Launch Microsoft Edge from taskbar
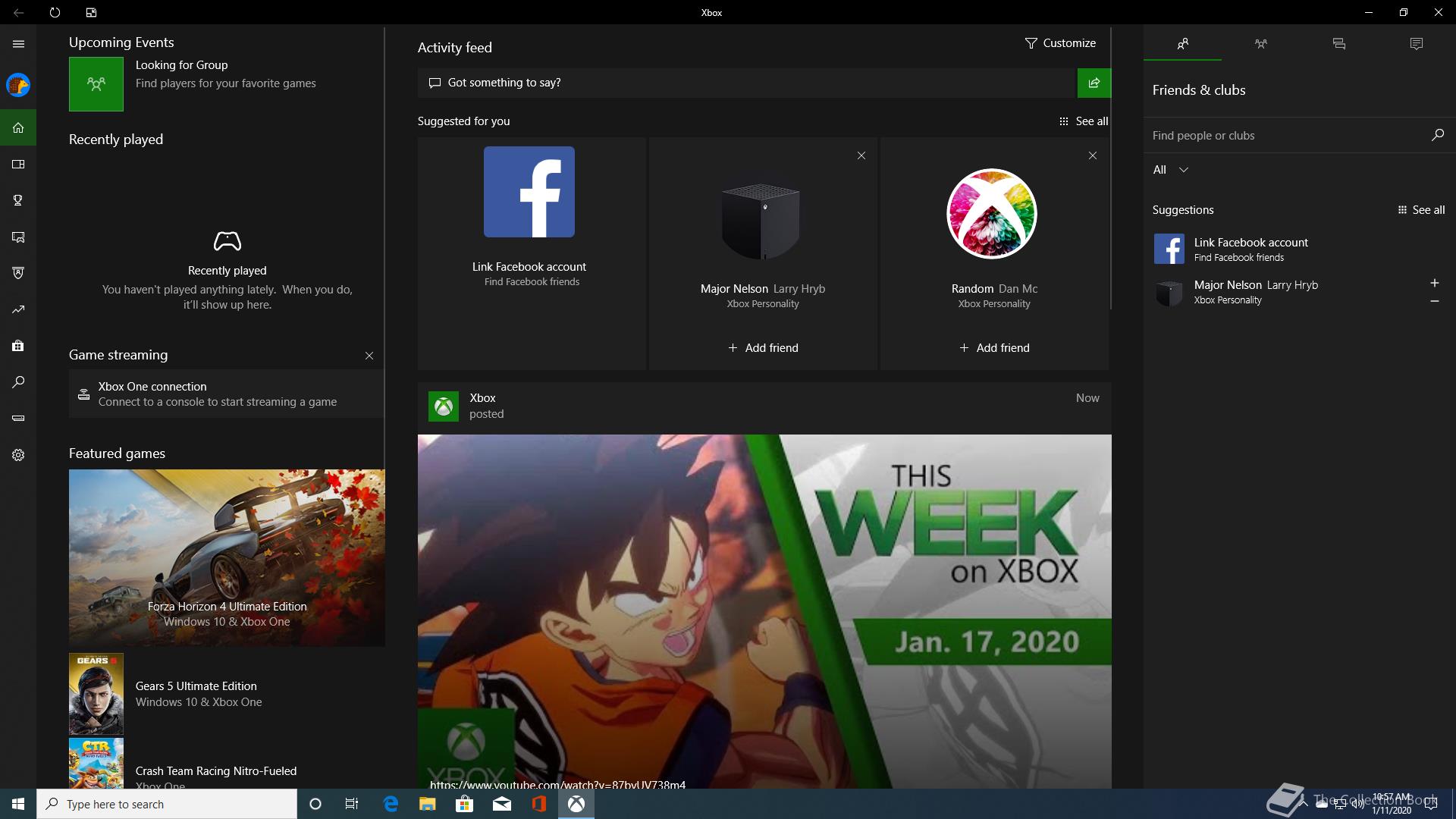 [391, 804]
